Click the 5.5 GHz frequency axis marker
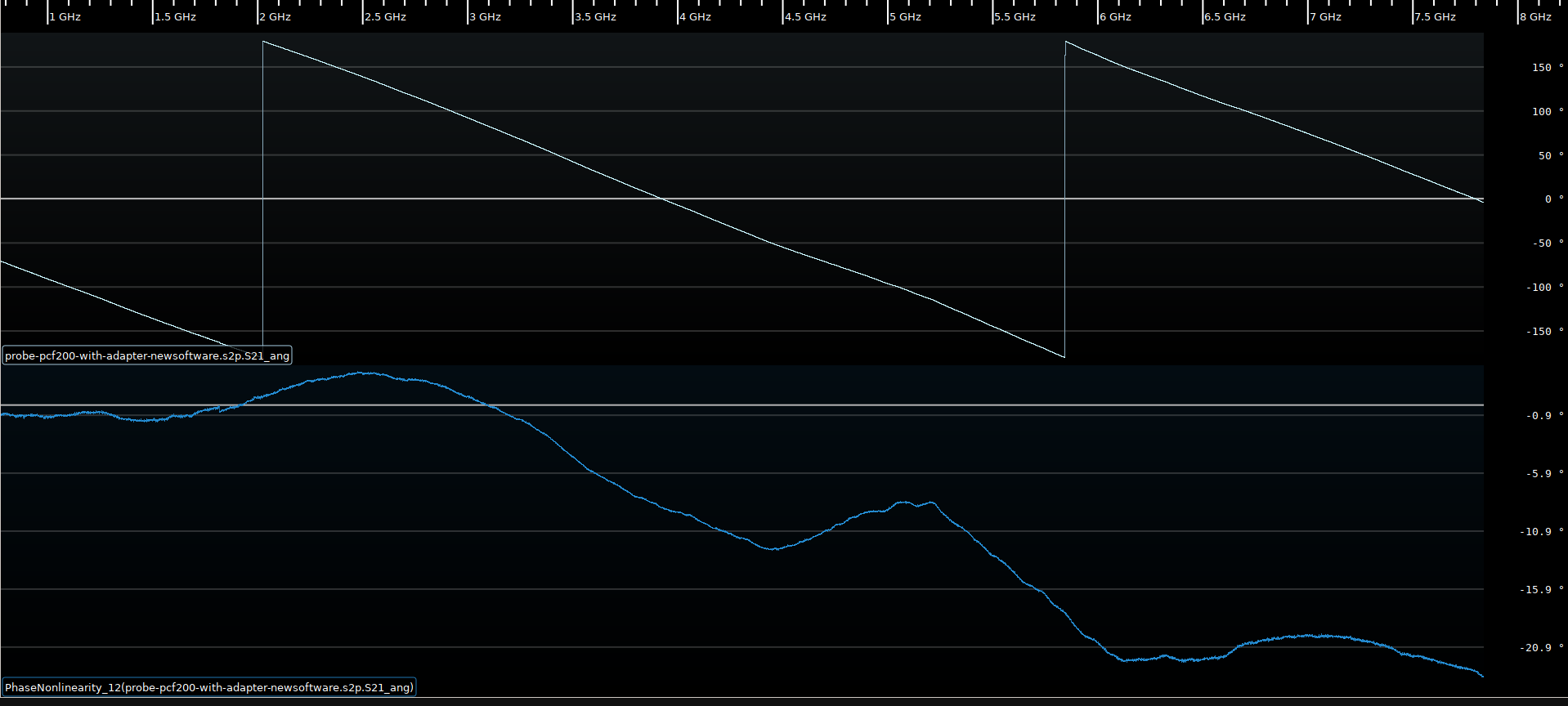 (x=1015, y=16)
